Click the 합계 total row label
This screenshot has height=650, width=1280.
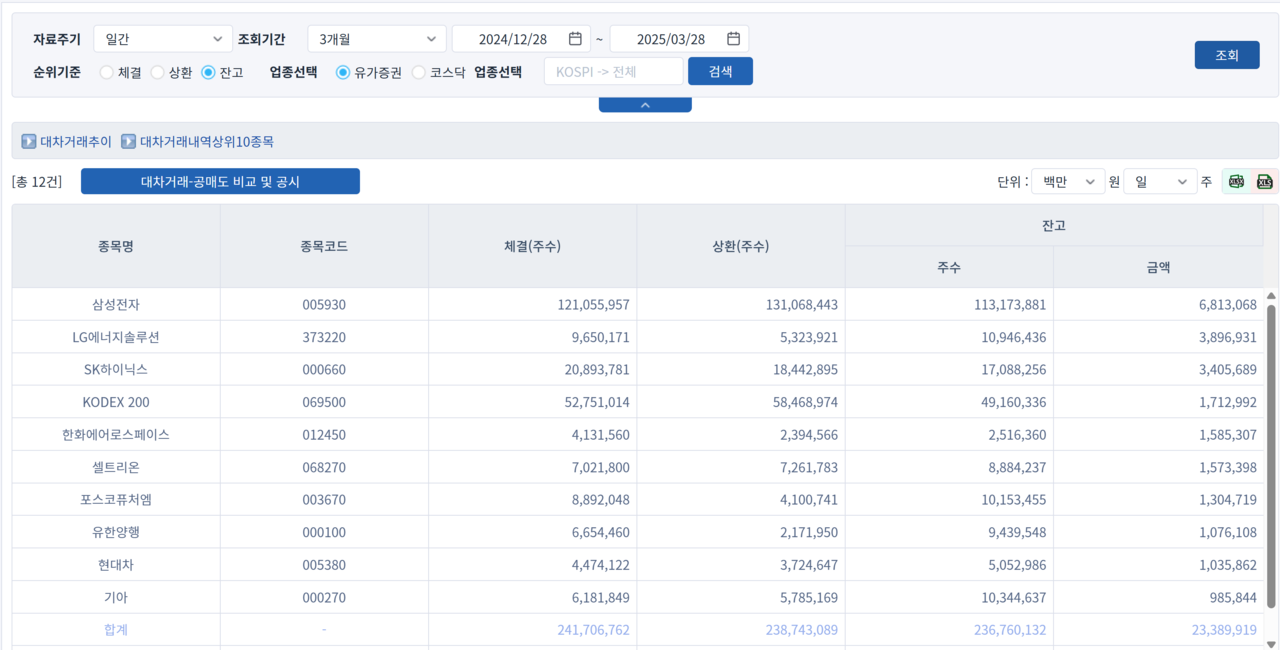(x=116, y=630)
